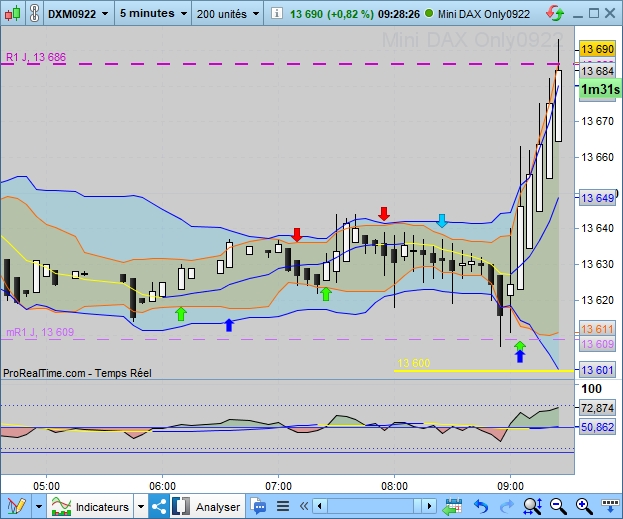Screen dimensions: 623x519
Task: Click the 13 684 gray axis label
Action: tap(597, 71)
